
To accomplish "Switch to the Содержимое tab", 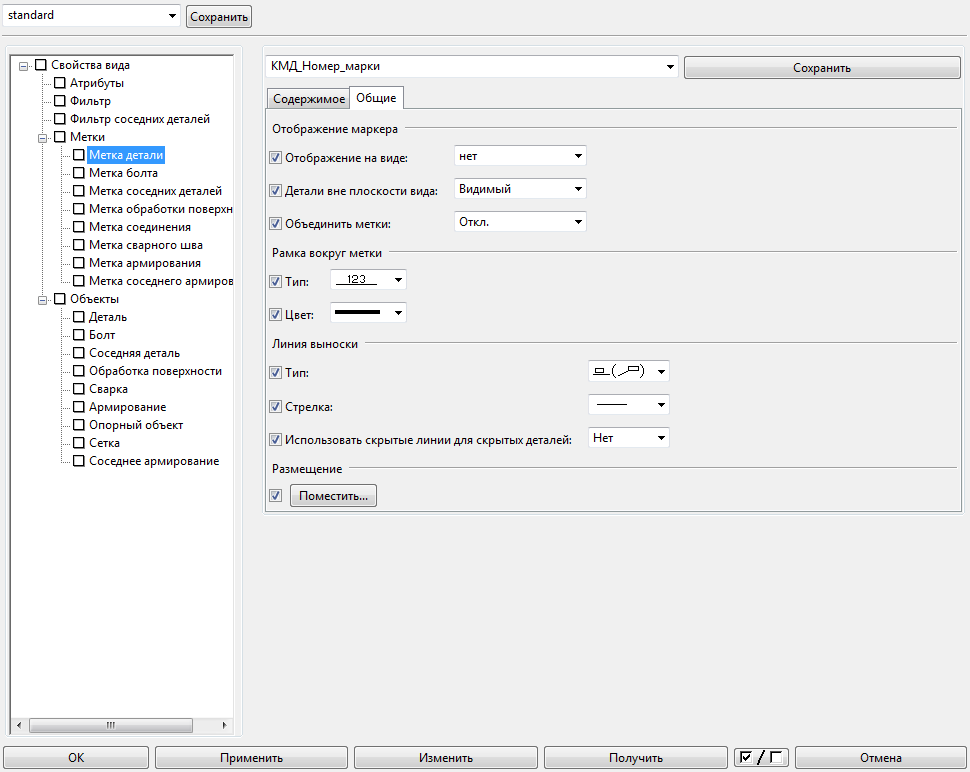I will [x=308, y=98].
